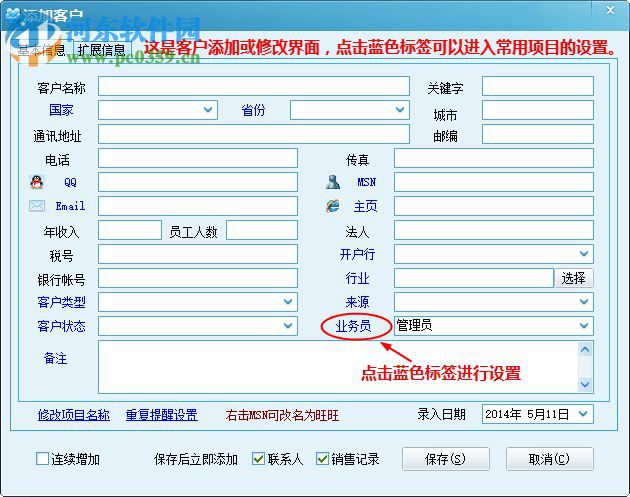
Task: Focus the 员工人数 input field
Action: [x=262, y=230]
